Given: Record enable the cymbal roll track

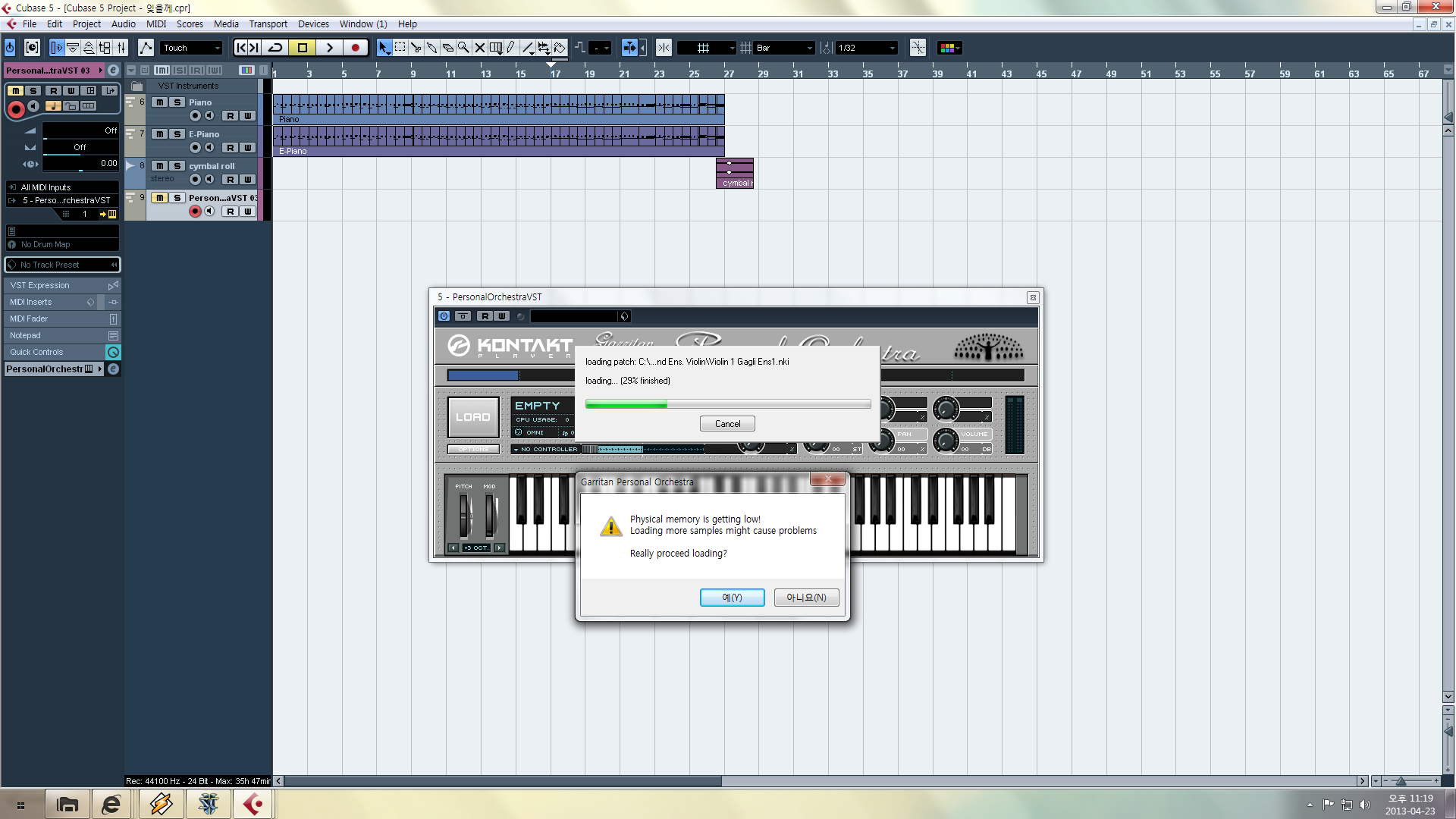Looking at the screenshot, I should tap(196, 180).
